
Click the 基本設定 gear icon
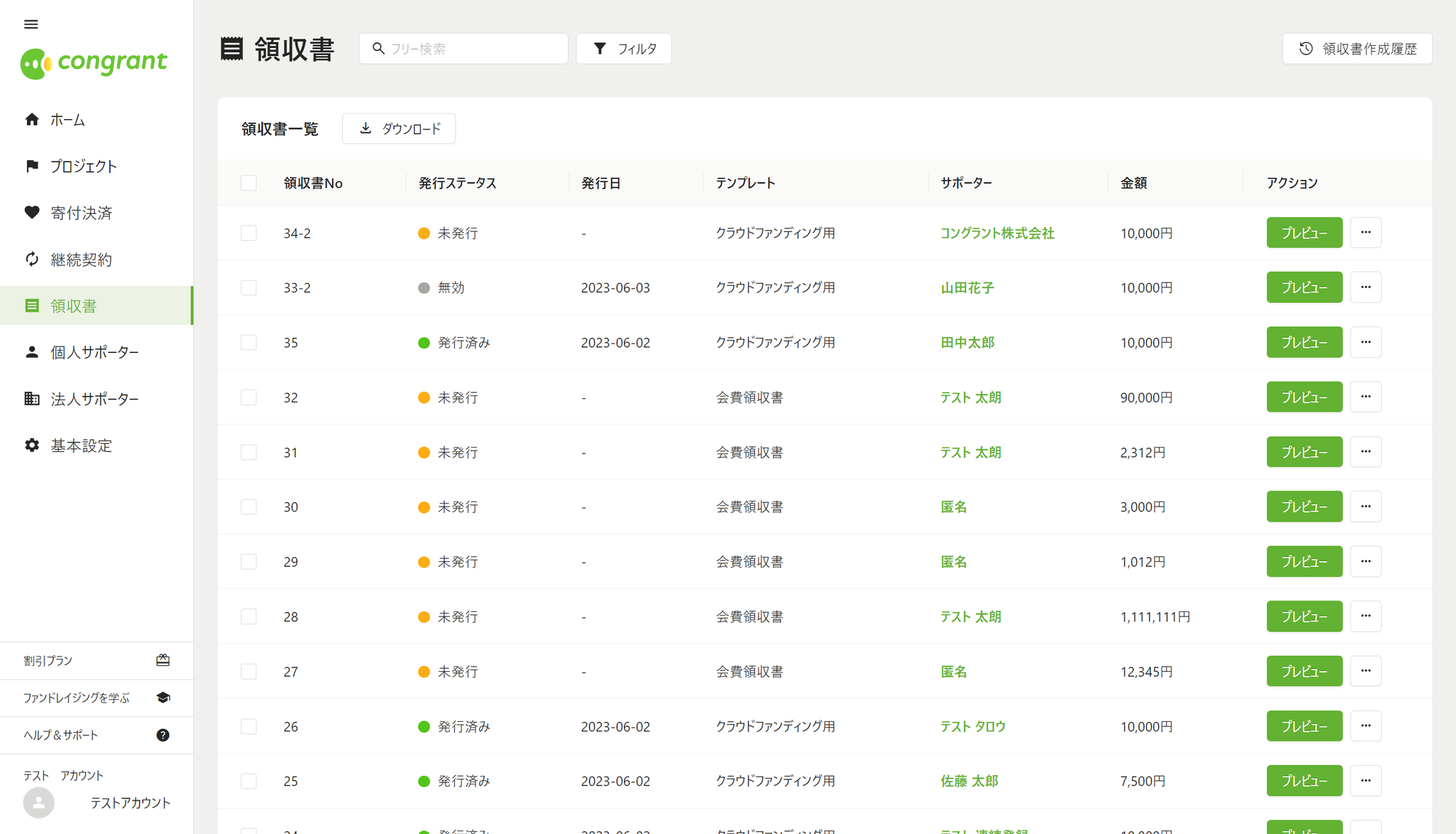(32, 445)
